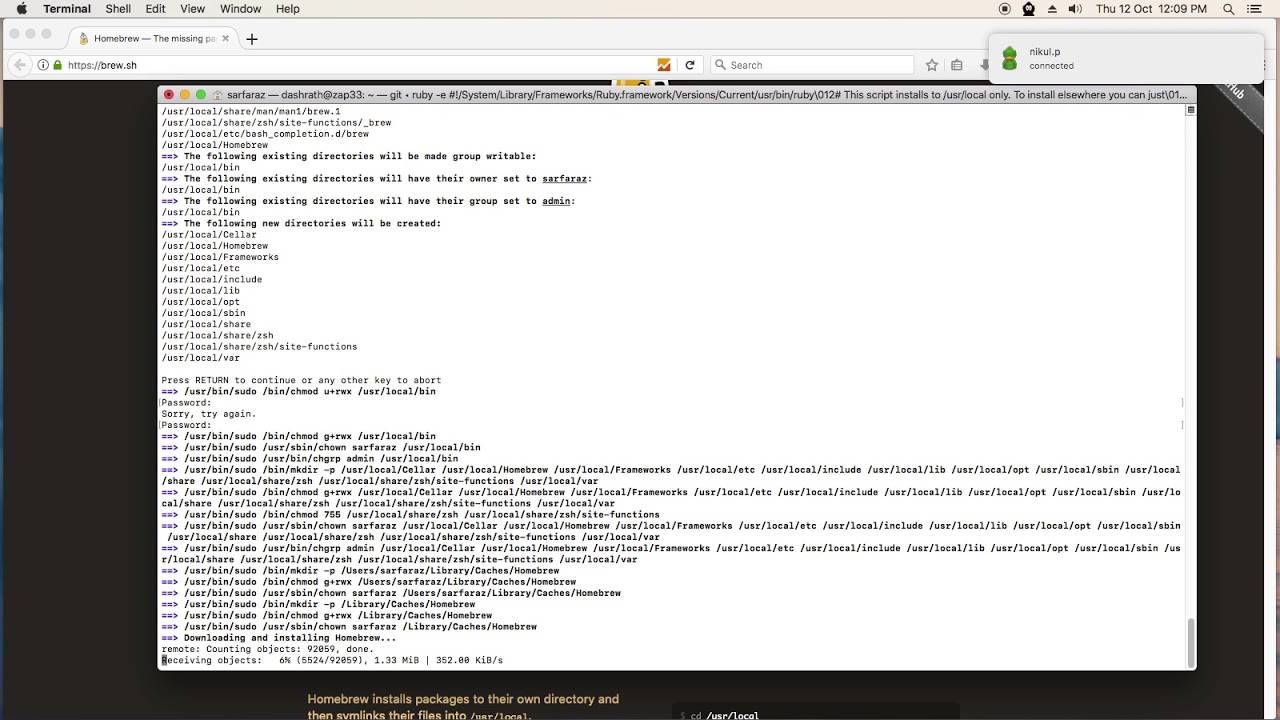This screenshot has height=720, width=1280.
Task: Go back in browser history
Action: tap(20, 65)
